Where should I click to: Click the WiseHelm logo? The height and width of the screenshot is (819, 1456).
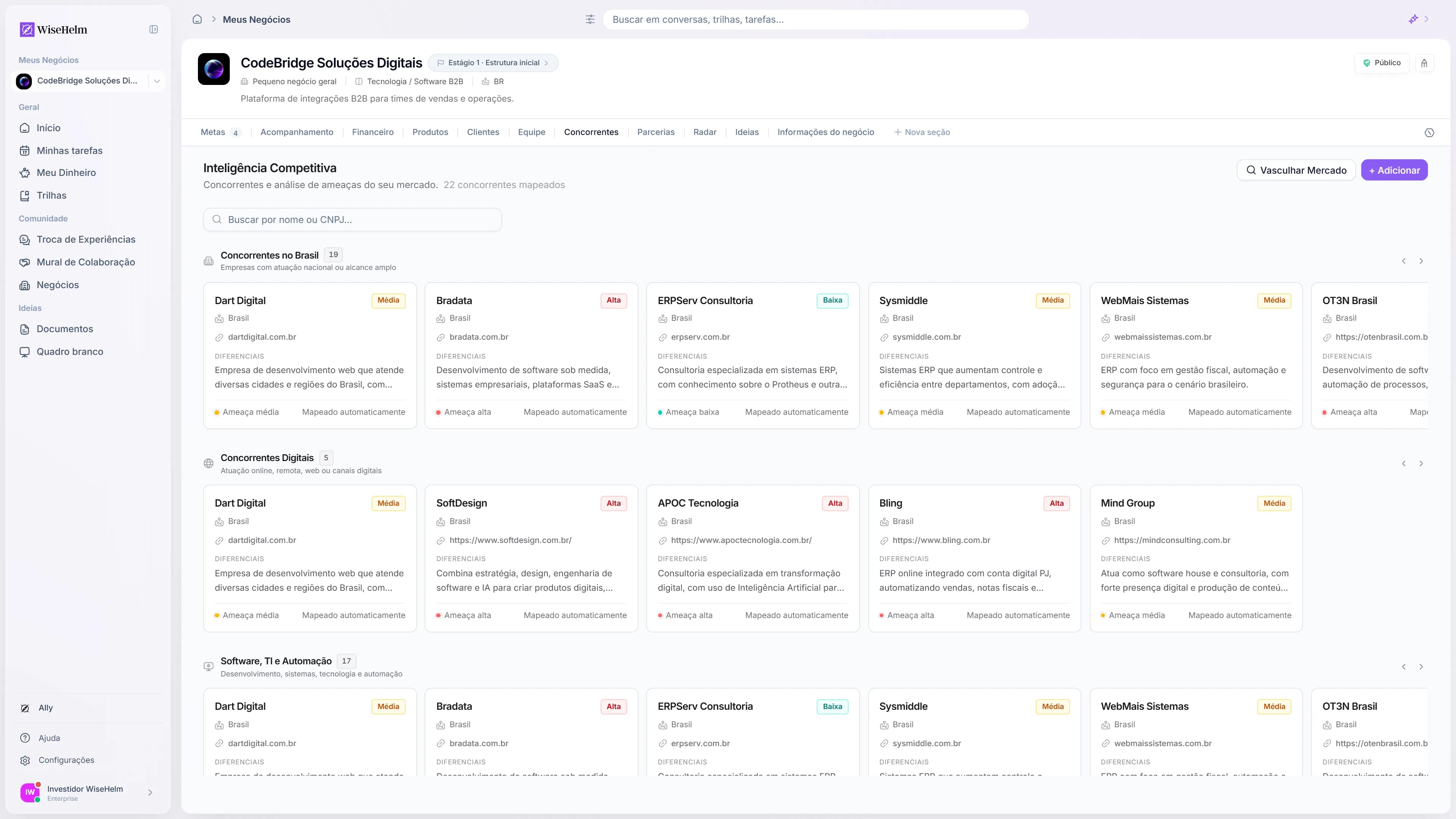[x=54, y=30]
